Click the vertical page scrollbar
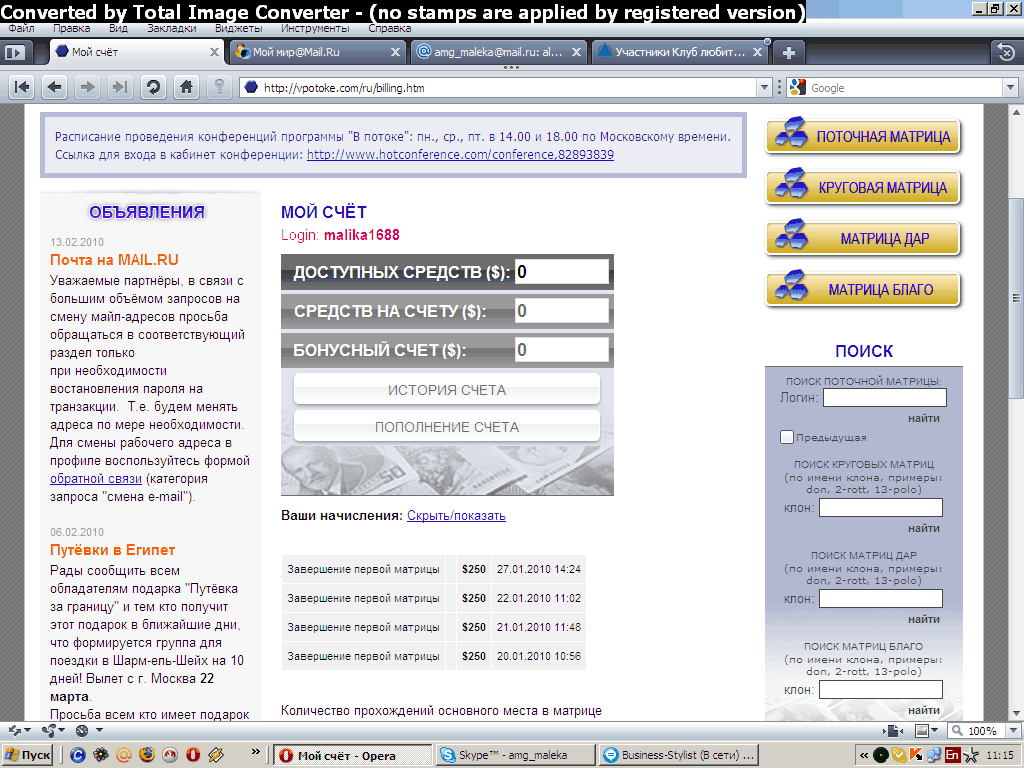Viewport: 1024px width, 768px height. [1016, 411]
